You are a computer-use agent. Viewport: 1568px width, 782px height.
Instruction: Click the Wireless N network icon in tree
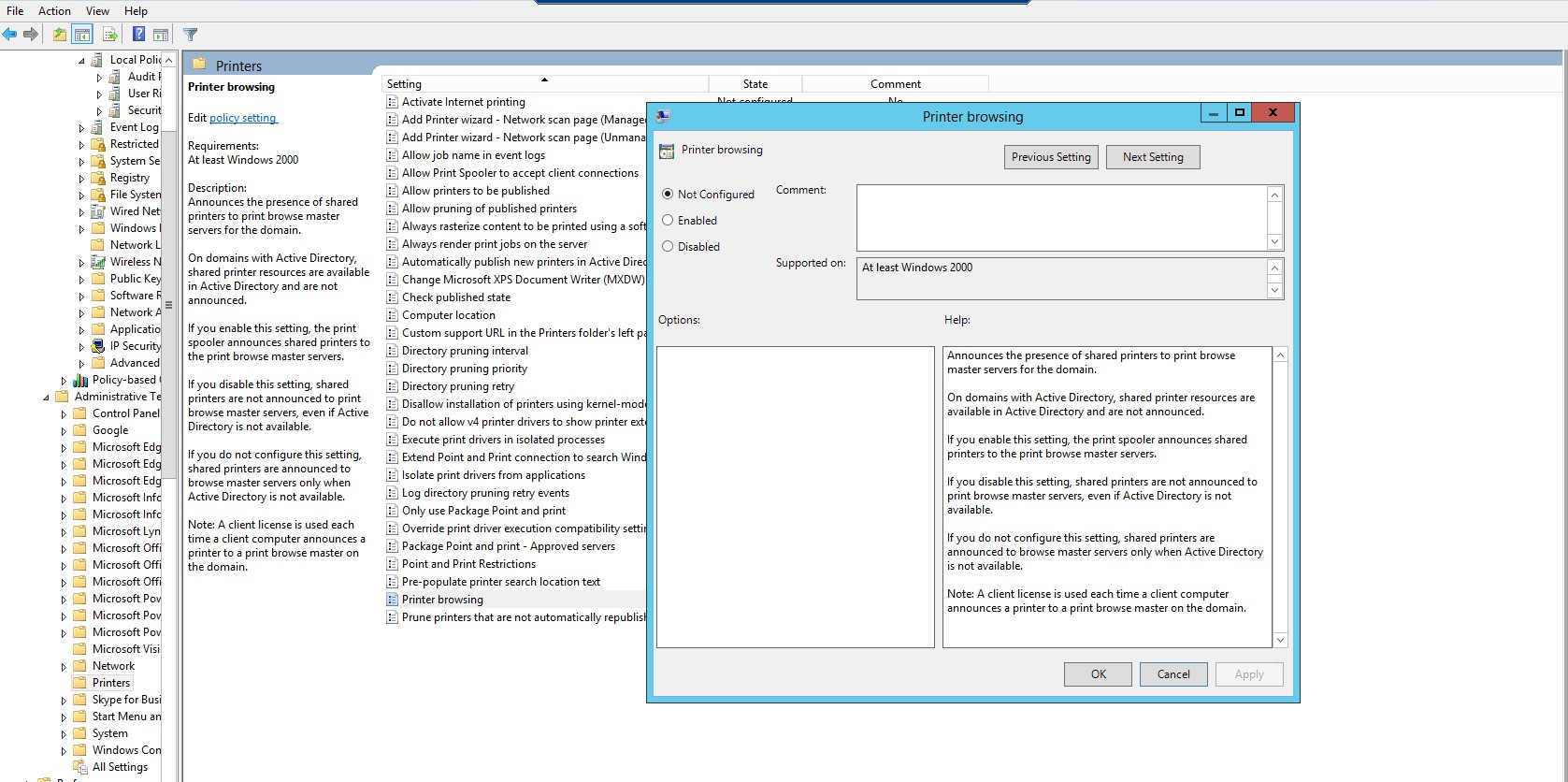pos(98,262)
